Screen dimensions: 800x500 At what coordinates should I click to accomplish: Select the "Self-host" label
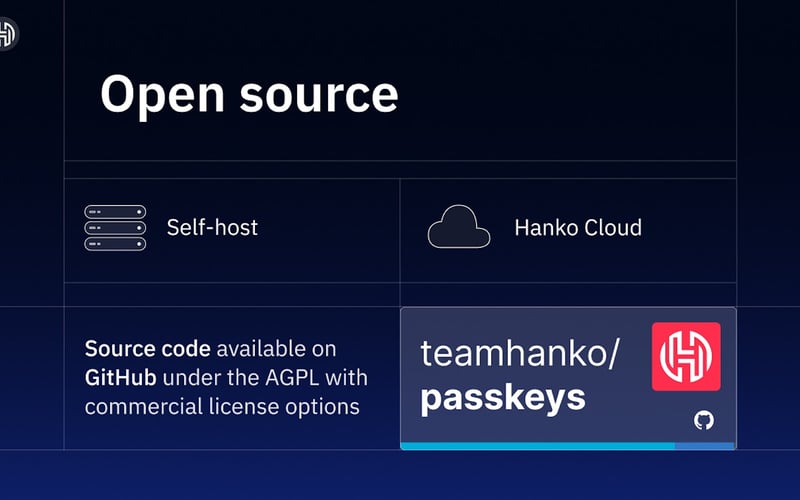(212, 228)
